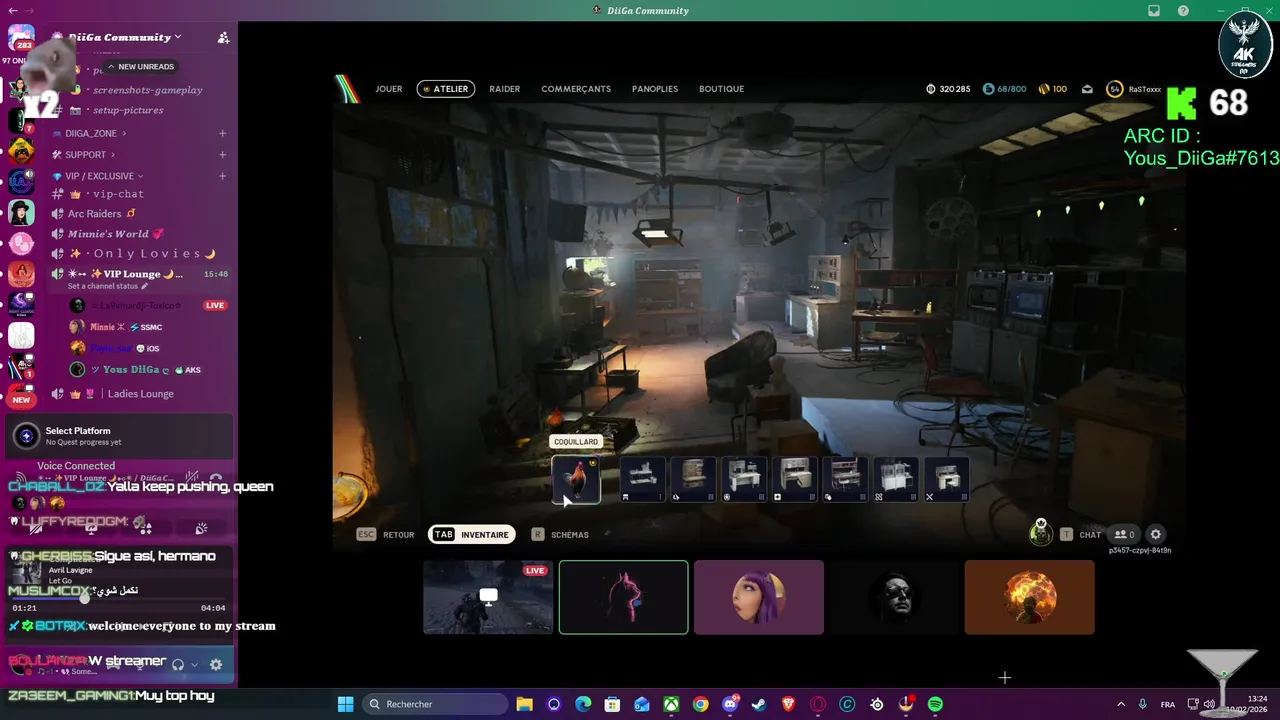Open the JOUER tab in the game
The height and width of the screenshot is (720, 1280).
coord(389,89)
